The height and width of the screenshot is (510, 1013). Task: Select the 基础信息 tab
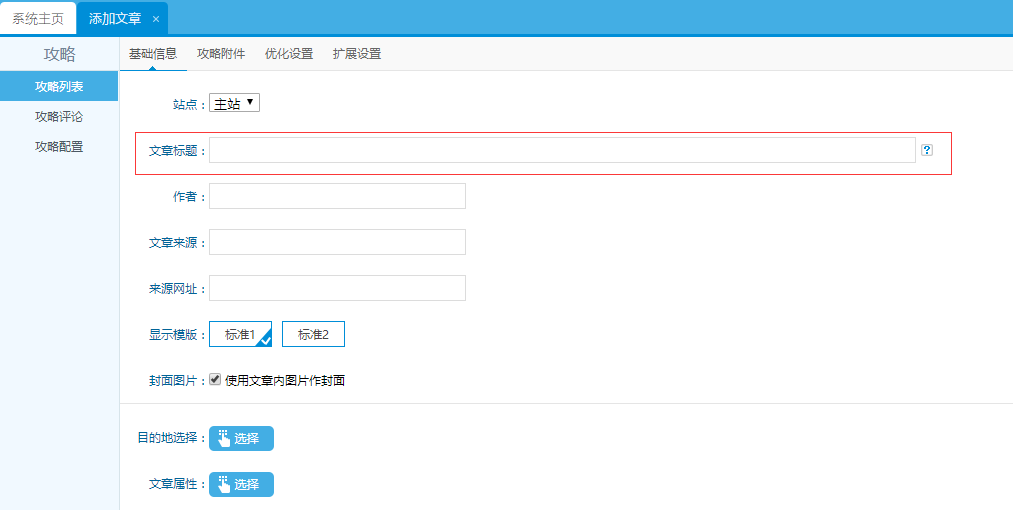tap(153, 54)
